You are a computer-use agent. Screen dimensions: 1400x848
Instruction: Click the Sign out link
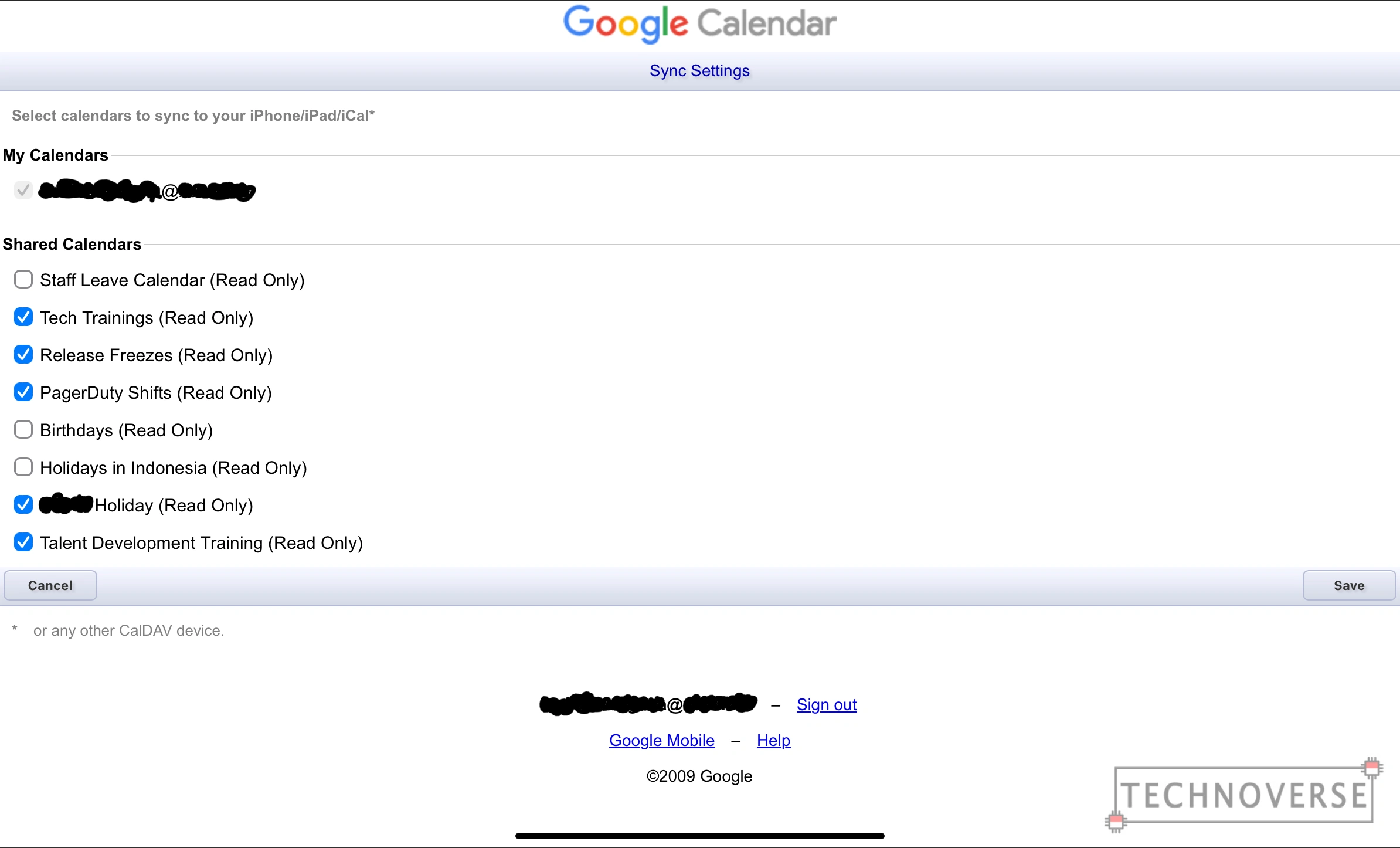(x=826, y=705)
